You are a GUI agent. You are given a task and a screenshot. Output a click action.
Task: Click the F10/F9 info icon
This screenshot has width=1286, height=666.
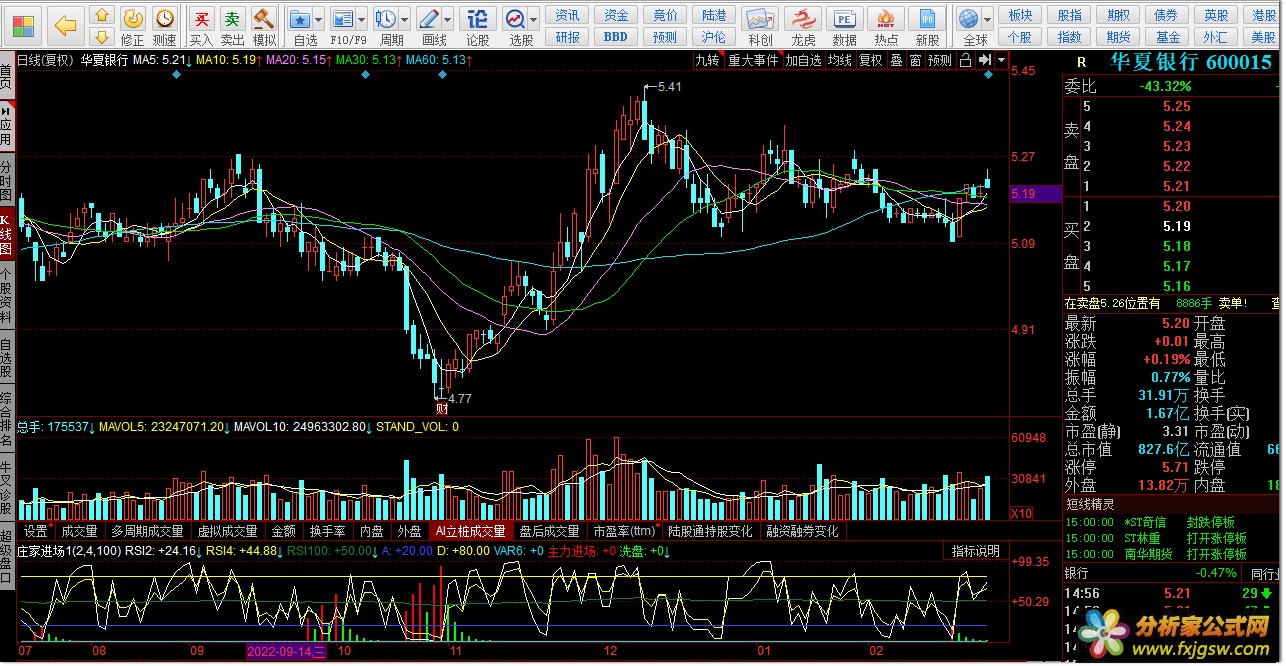(343, 18)
